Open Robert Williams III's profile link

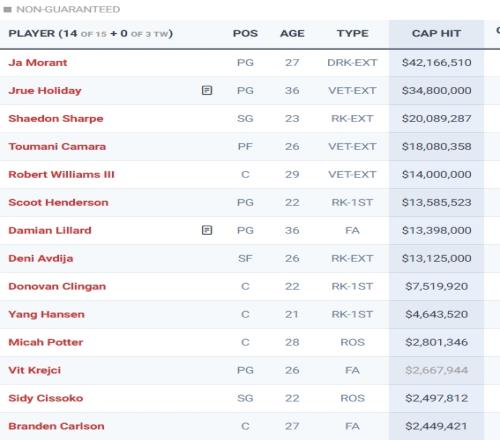click(x=61, y=174)
